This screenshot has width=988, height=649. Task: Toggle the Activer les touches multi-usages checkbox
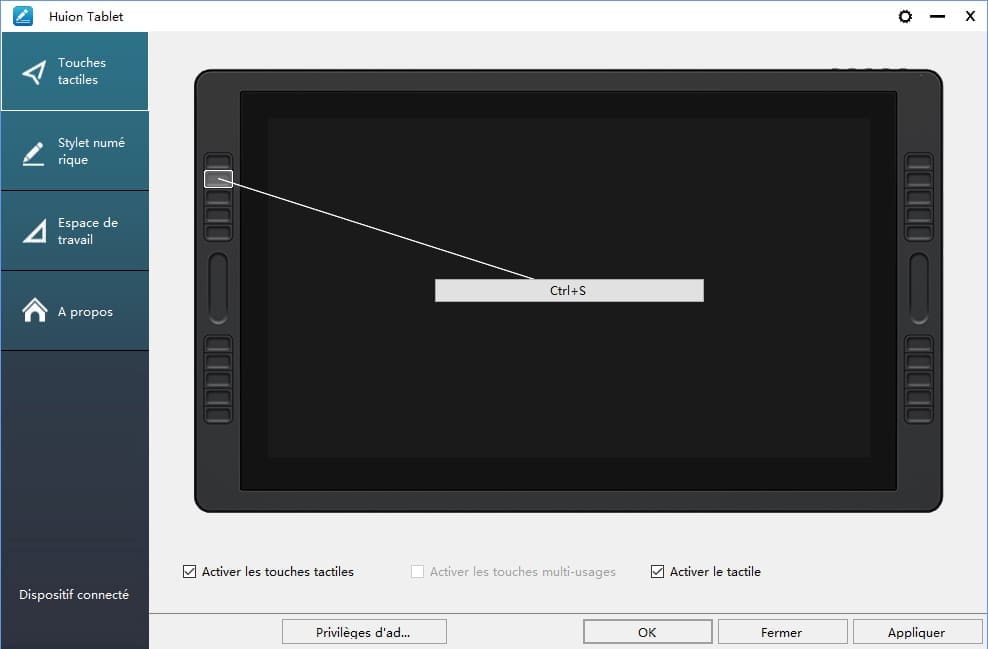click(417, 571)
